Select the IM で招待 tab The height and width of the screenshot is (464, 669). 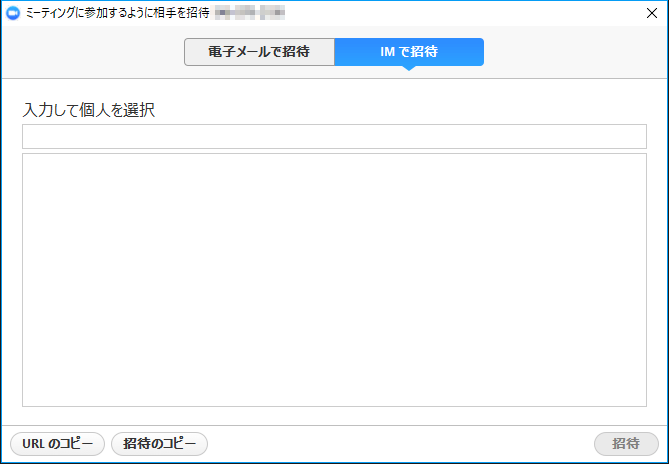tap(409, 52)
